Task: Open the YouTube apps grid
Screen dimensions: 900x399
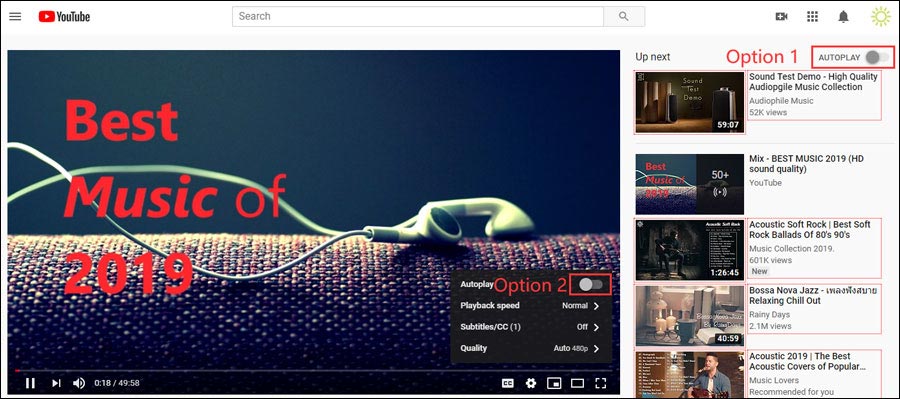Action: pyautogui.click(x=812, y=17)
